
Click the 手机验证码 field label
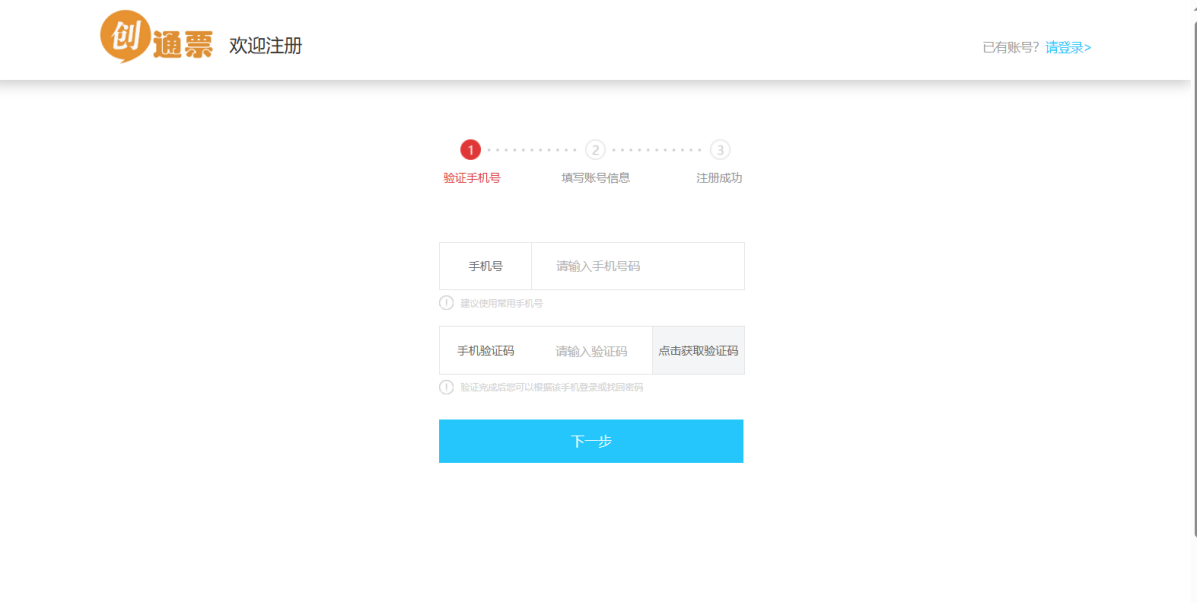pyautogui.click(x=486, y=351)
